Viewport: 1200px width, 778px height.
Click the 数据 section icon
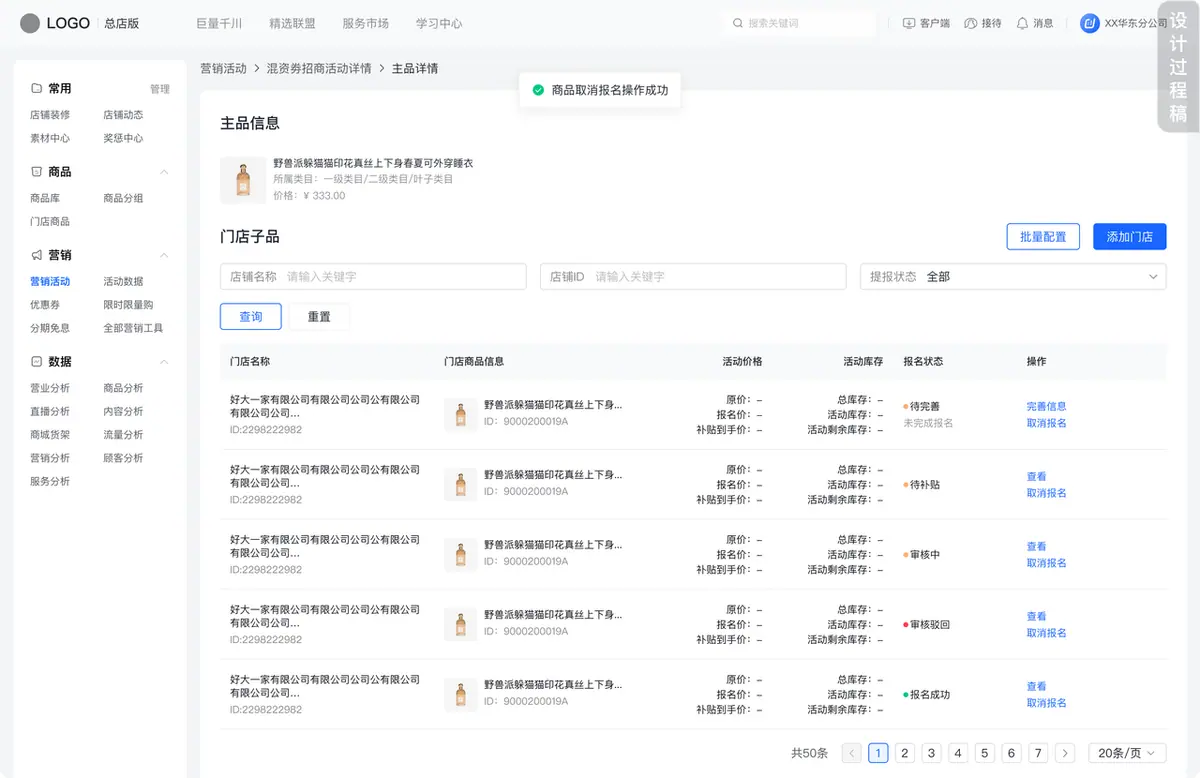tap(37, 361)
